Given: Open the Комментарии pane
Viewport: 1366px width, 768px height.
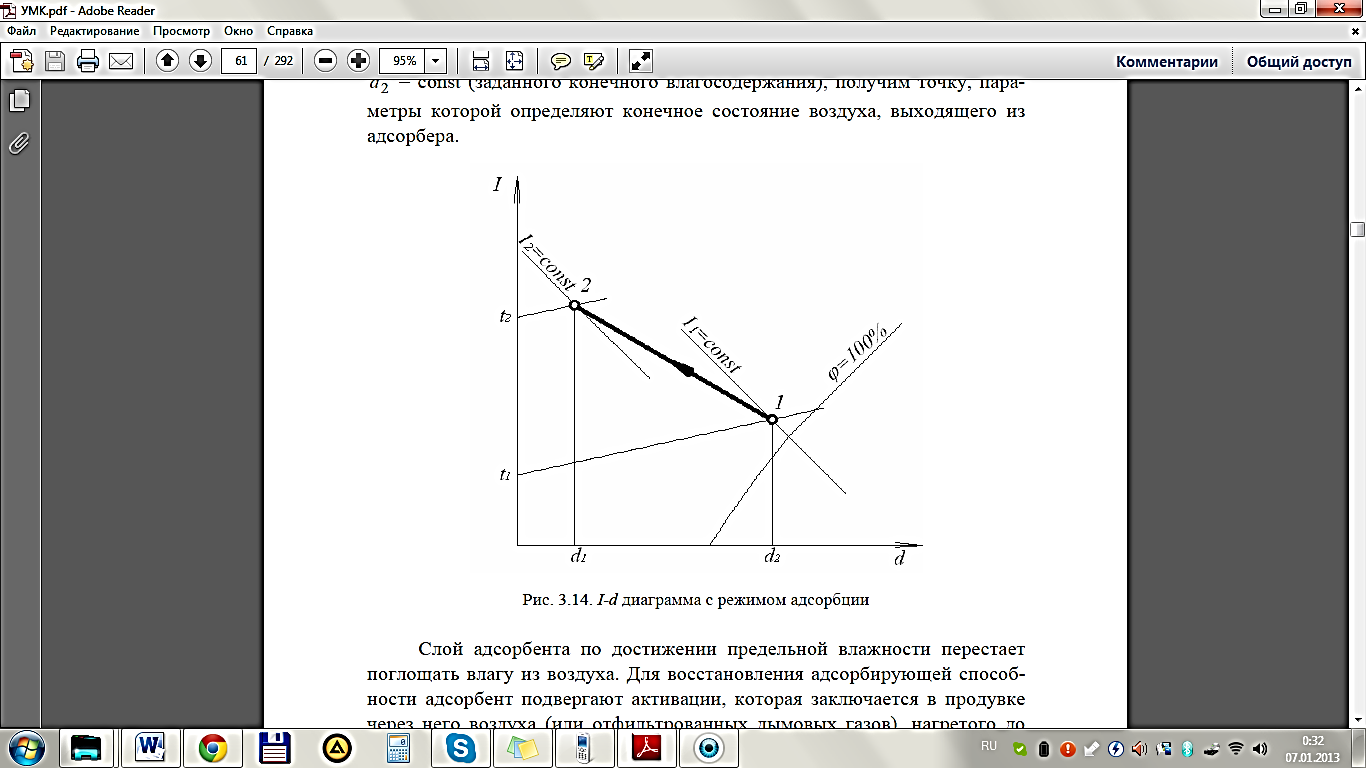Looking at the screenshot, I should pyautogui.click(x=1167, y=62).
